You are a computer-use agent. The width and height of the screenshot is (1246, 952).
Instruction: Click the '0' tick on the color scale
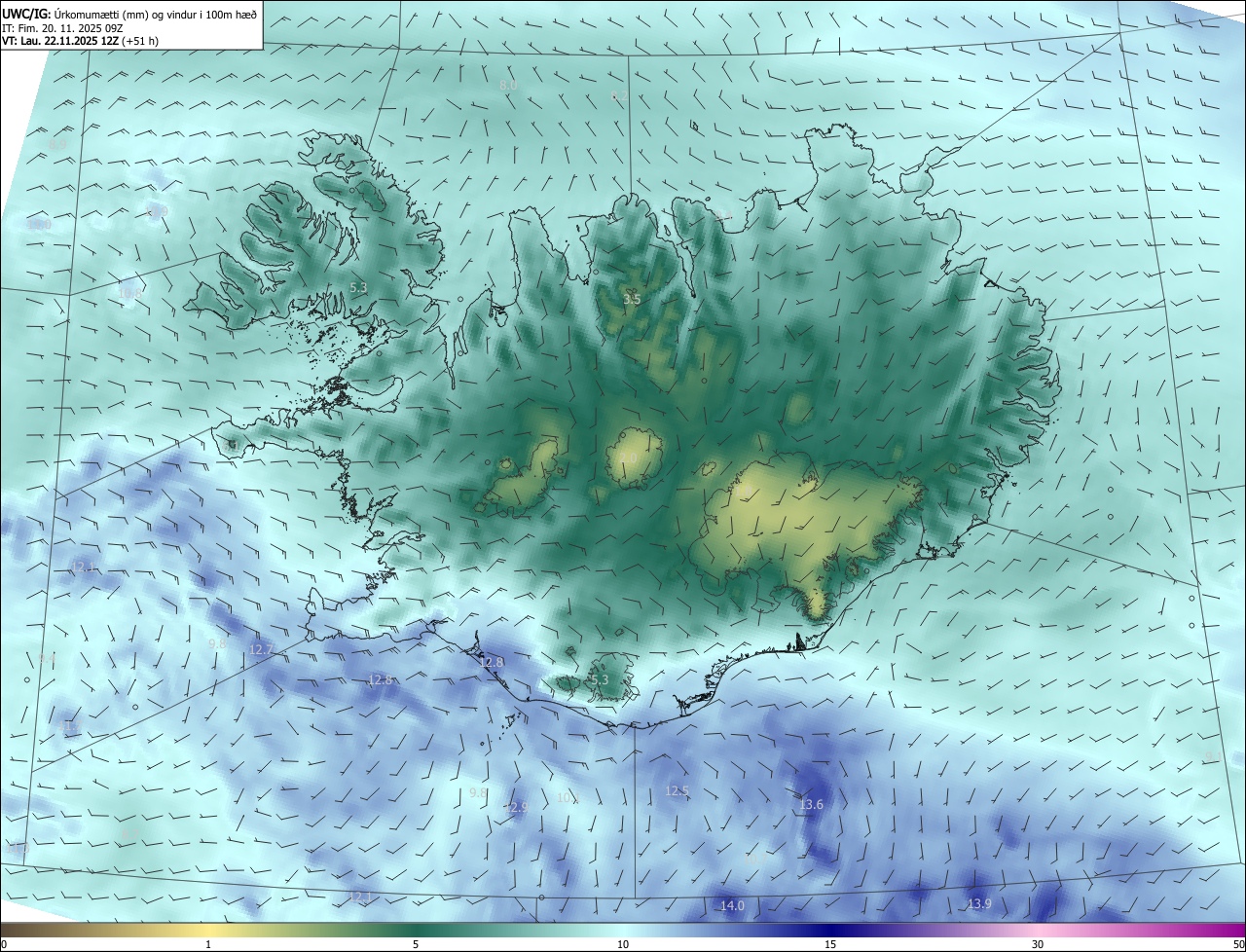coord(4,945)
